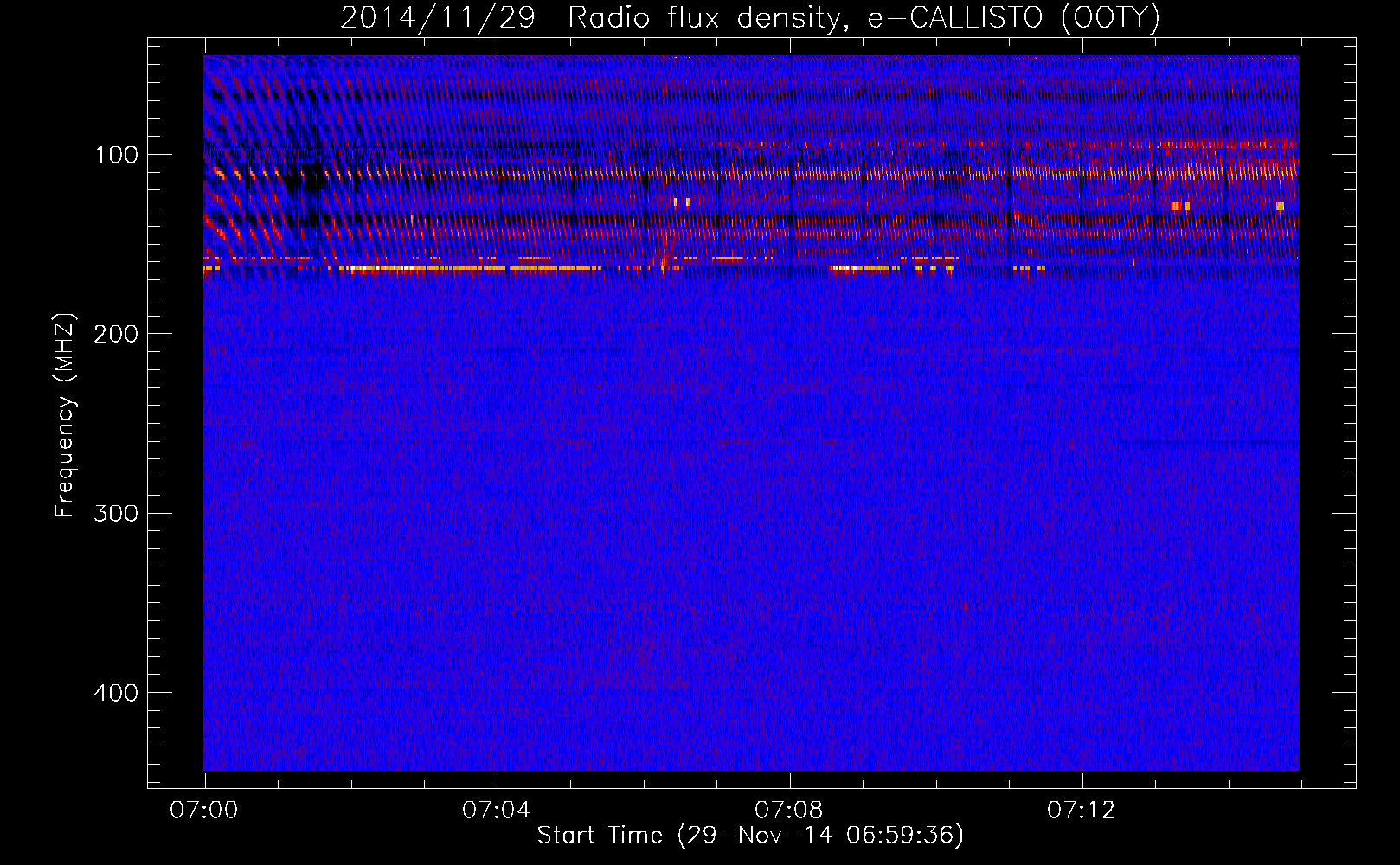Click the 07:00 time tick label

[x=204, y=811]
